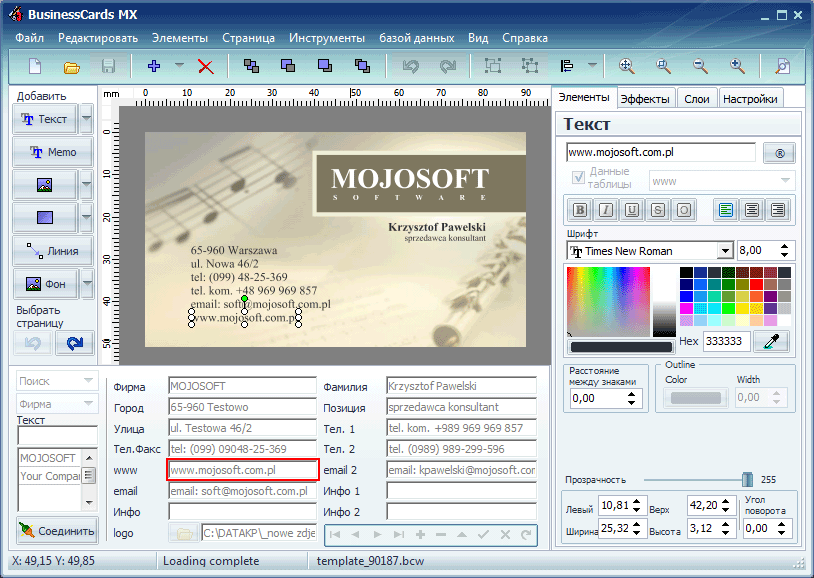The image size is (814, 578).
Task: Open the www table field dropdown
Action: coord(785,181)
